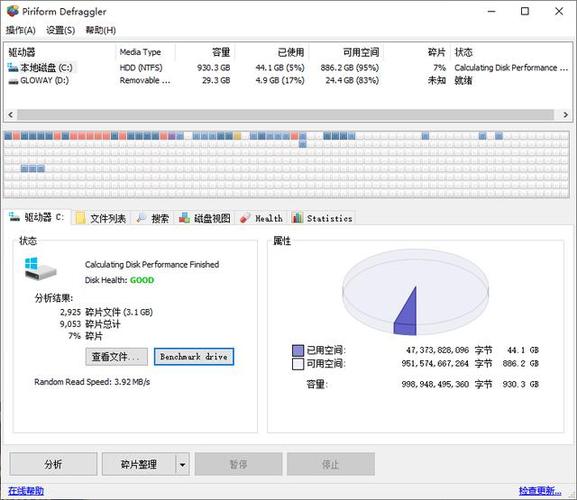The image size is (577, 500).
Task: Switch to the 磁盘视图 tab
Action: pyautogui.click(x=205, y=219)
